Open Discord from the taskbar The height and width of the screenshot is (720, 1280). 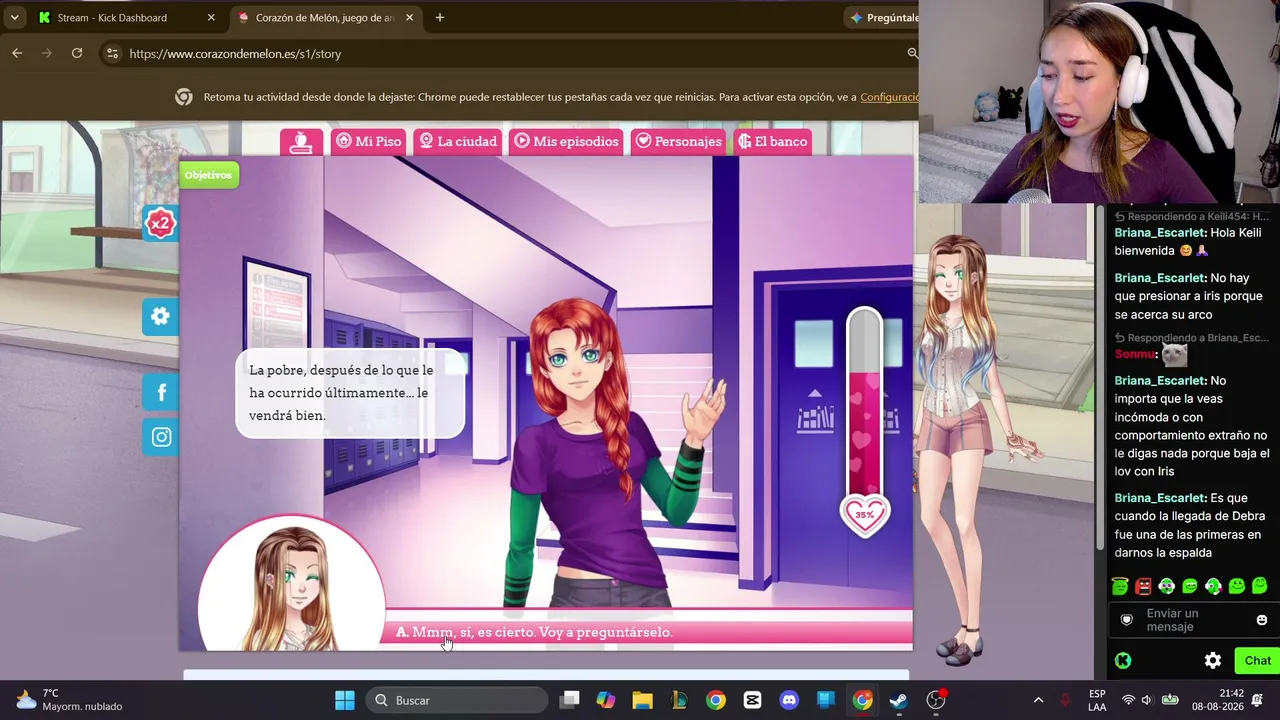point(789,700)
